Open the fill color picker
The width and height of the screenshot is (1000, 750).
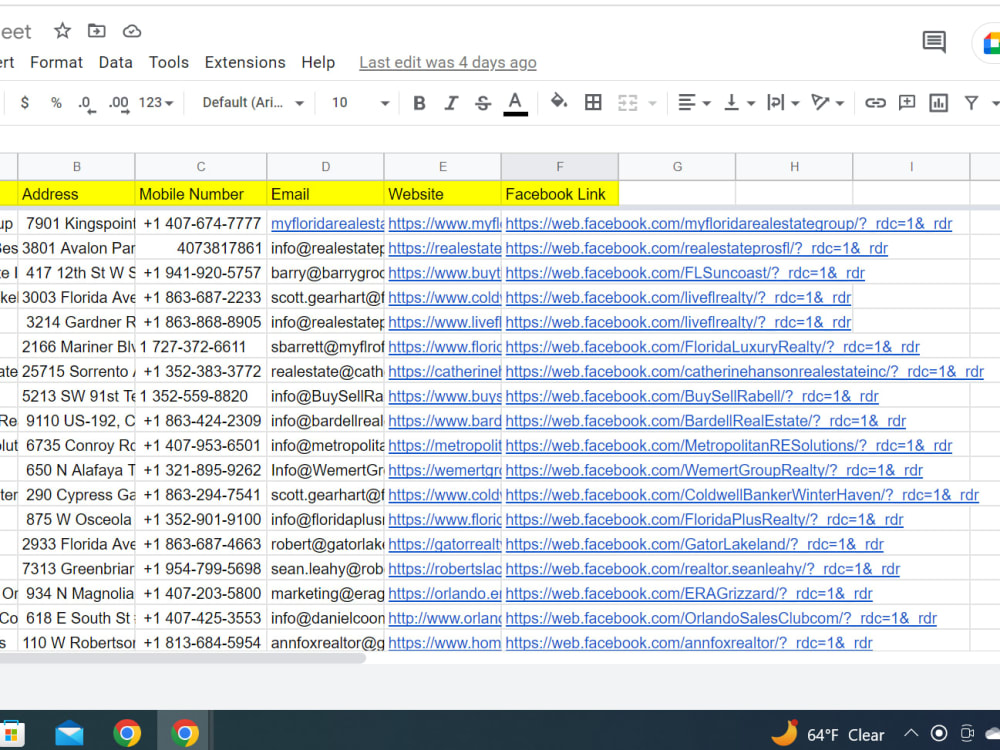coord(559,102)
